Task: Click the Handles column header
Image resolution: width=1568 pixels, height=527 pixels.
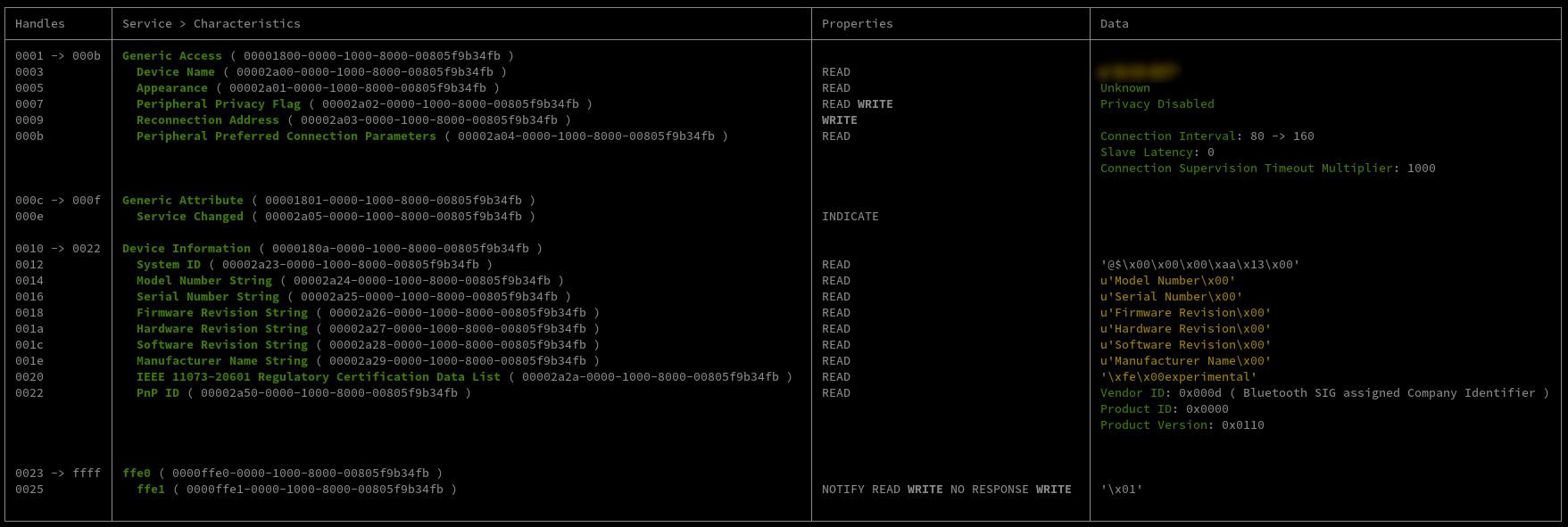Action: (x=40, y=24)
